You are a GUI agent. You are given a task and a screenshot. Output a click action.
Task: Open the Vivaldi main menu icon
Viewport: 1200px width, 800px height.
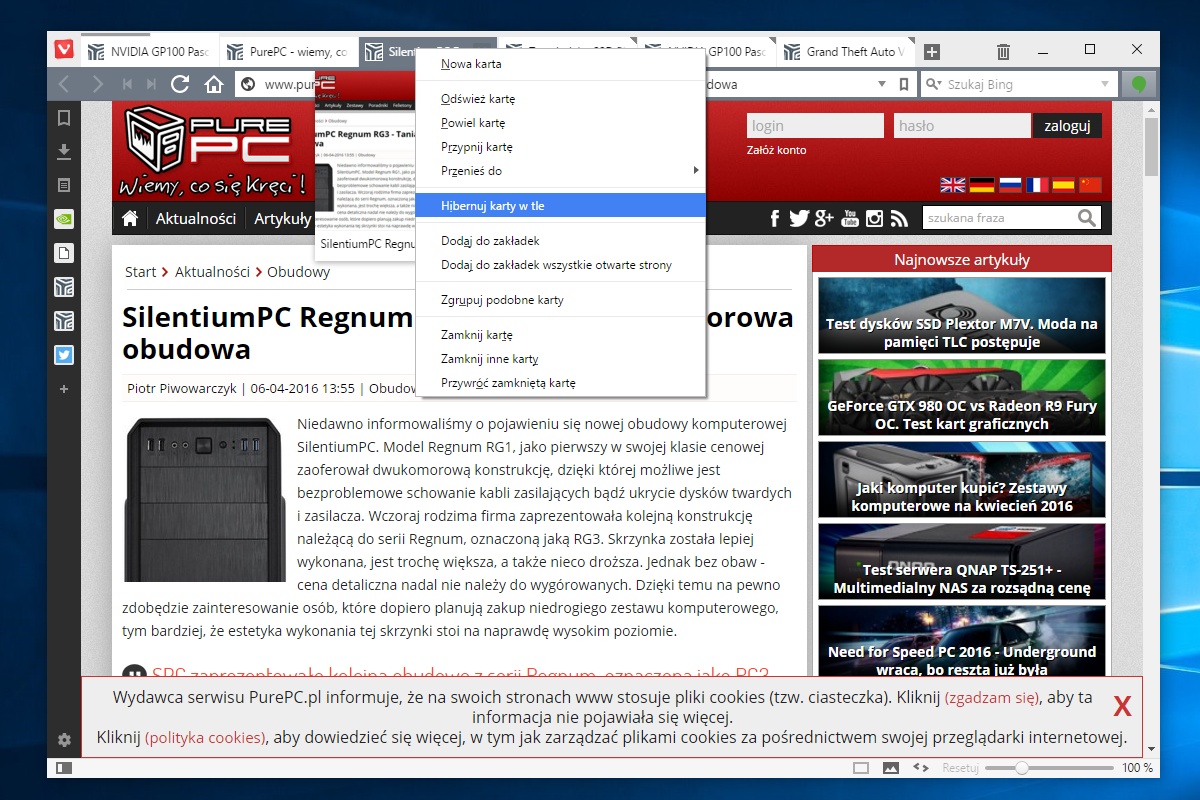(x=64, y=51)
